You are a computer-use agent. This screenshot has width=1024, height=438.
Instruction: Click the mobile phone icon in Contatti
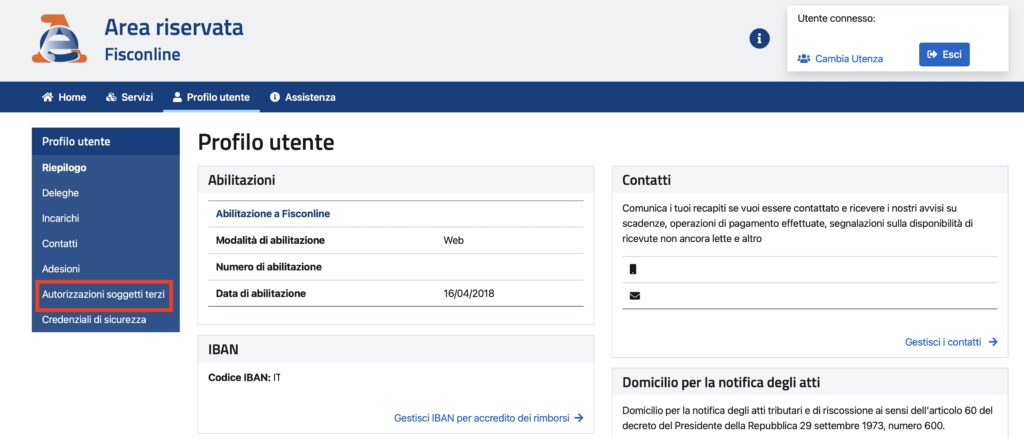pyautogui.click(x=633, y=269)
